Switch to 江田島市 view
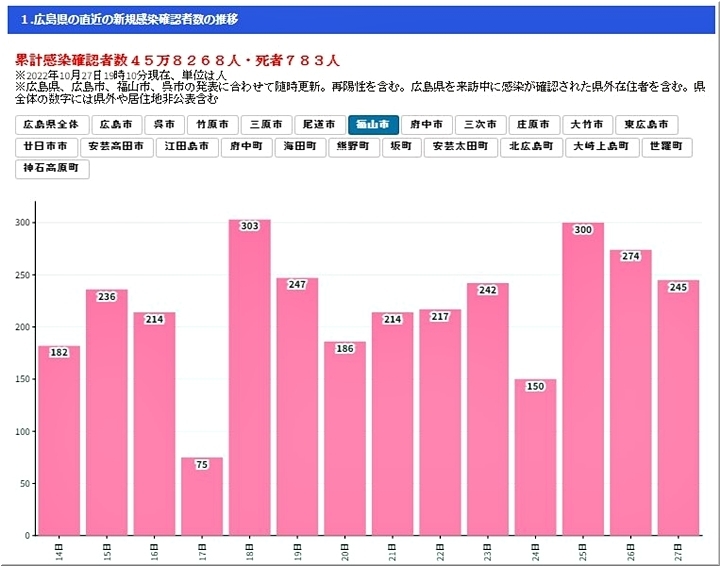This screenshot has width=720, height=566. (187, 147)
